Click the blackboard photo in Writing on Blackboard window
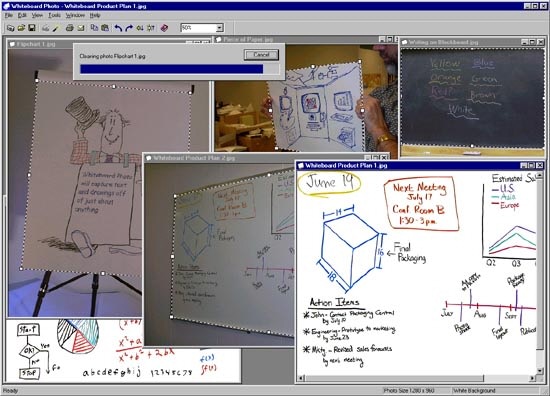This screenshot has width=550, height=396. [x=472, y=98]
